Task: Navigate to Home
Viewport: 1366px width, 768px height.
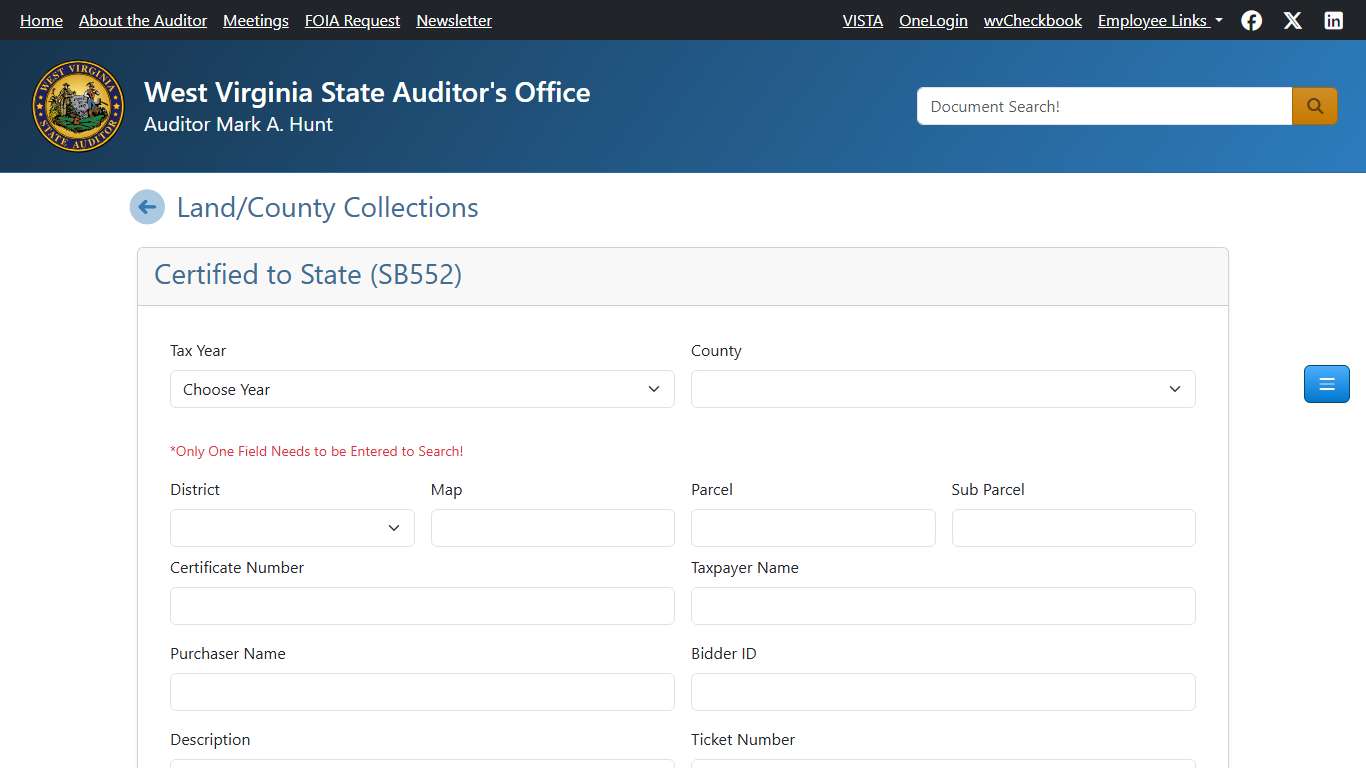Action: [x=41, y=20]
